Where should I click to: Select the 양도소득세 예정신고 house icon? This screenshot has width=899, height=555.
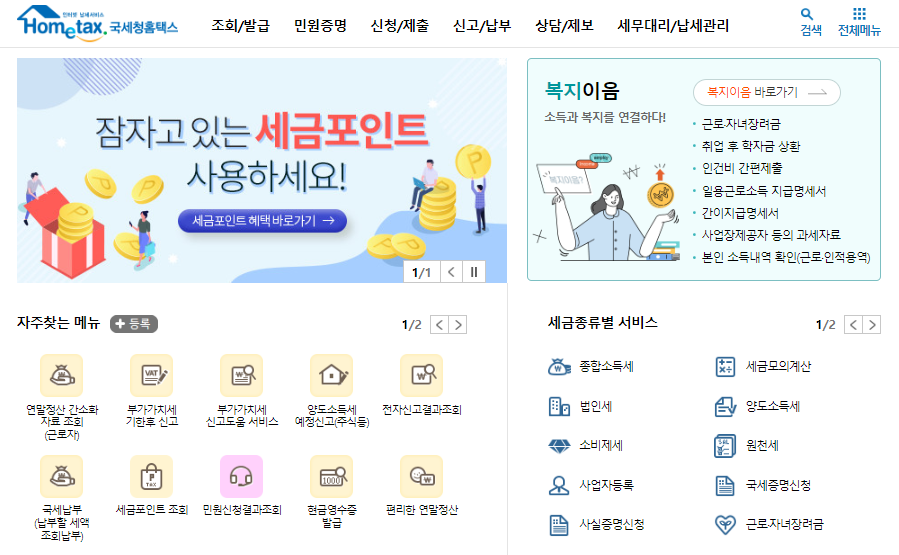[332, 376]
